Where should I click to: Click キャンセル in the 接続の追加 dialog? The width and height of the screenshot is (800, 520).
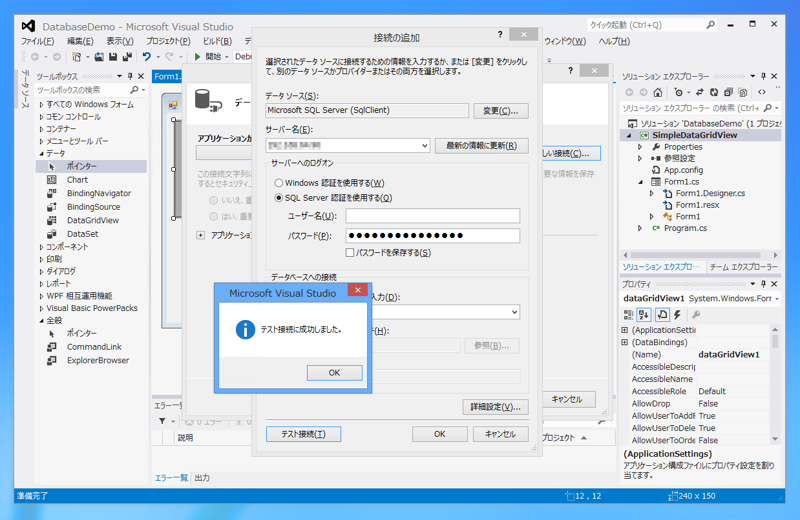[x=500, y=434]
